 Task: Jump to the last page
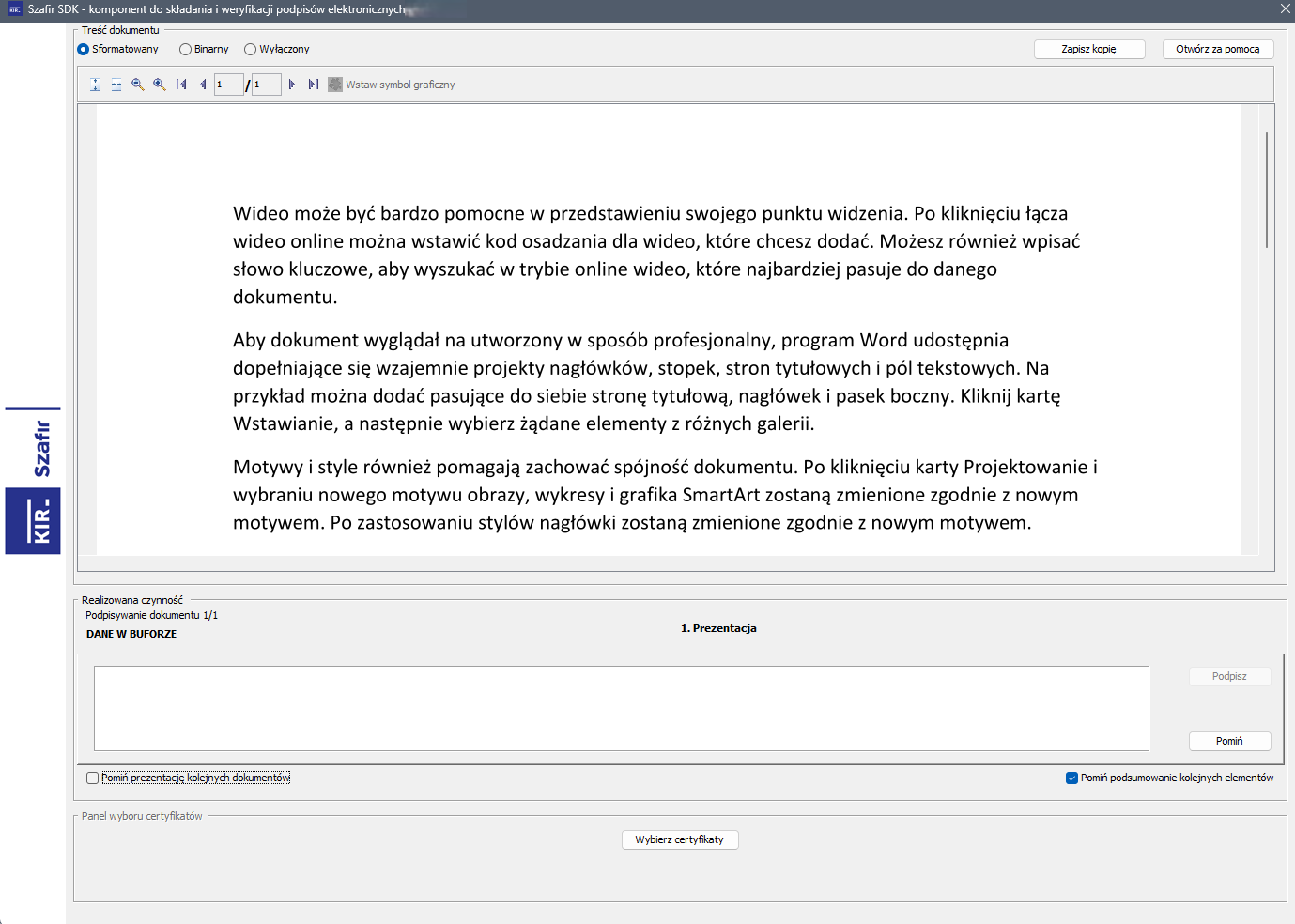(x=314, y=85)
